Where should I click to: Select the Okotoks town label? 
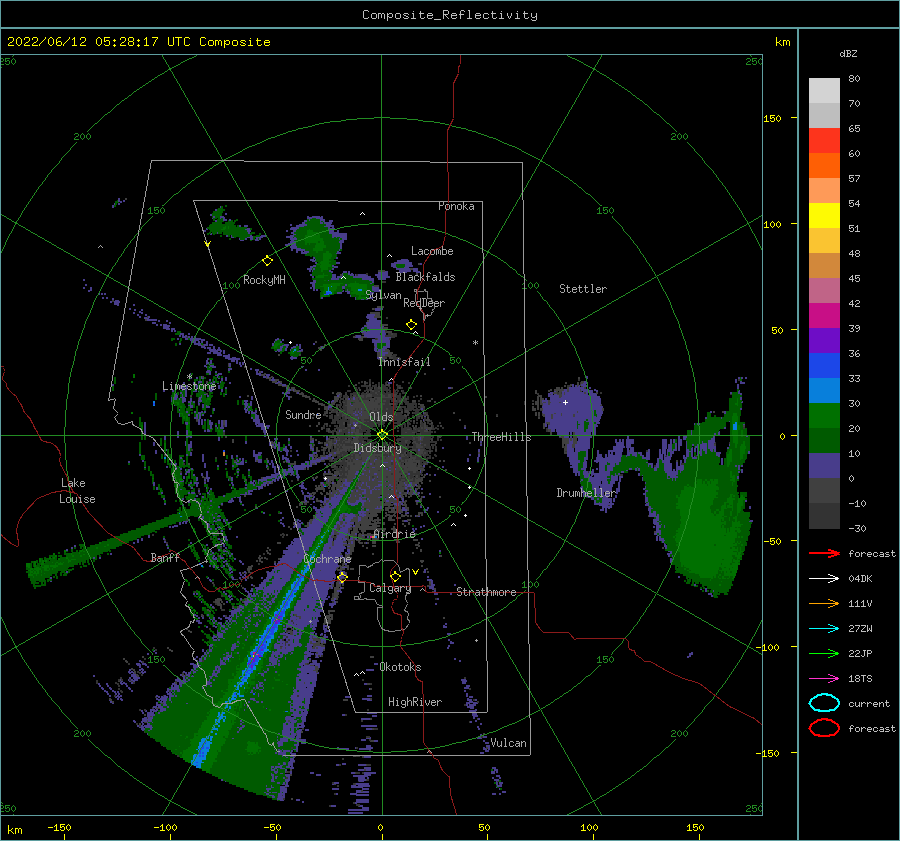400,667
